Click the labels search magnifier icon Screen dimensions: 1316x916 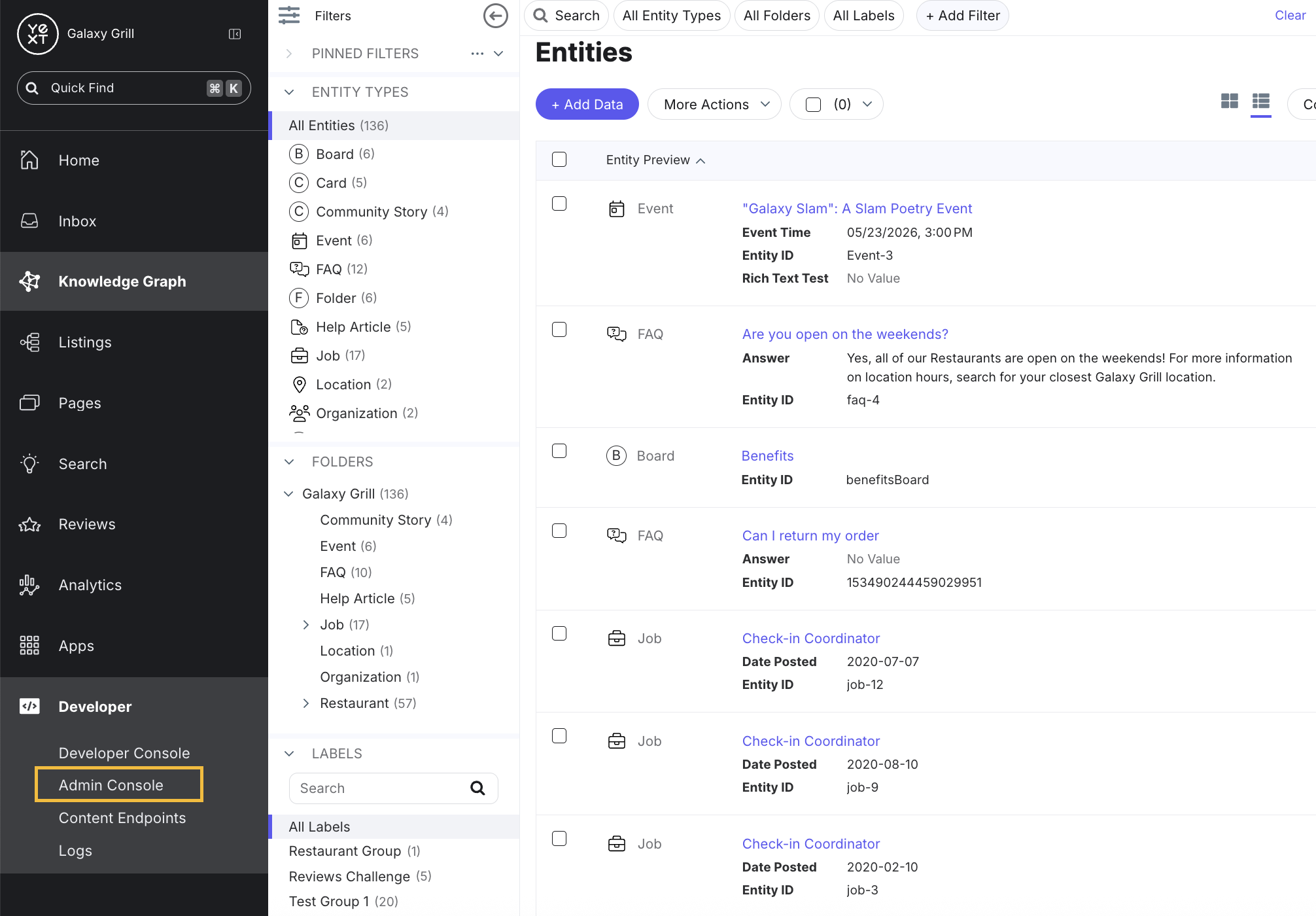click(478, 788)
